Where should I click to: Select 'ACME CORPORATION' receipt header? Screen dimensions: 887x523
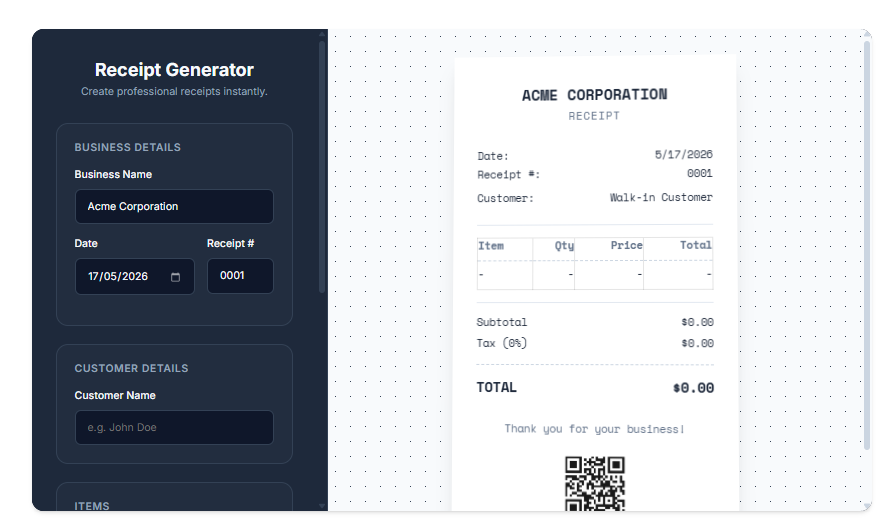click(595, 95)
